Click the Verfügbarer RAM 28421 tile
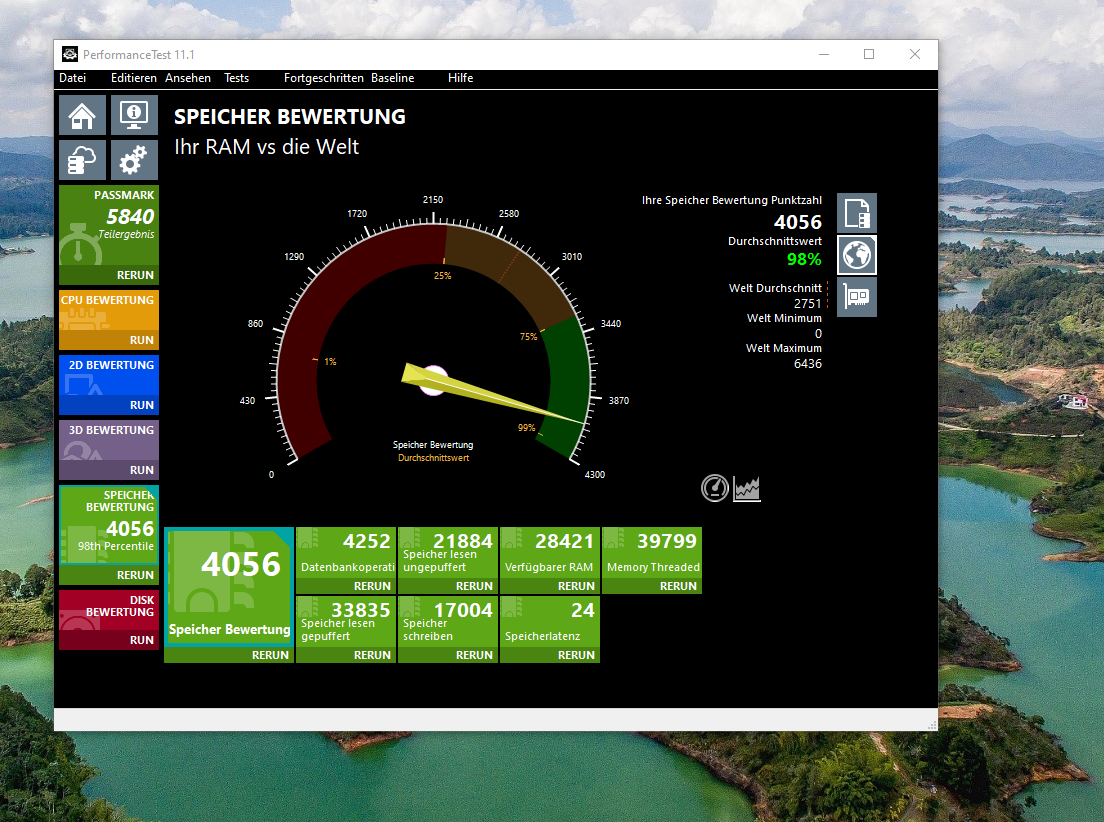The image size is (1104, 822). tap(550, 552)
